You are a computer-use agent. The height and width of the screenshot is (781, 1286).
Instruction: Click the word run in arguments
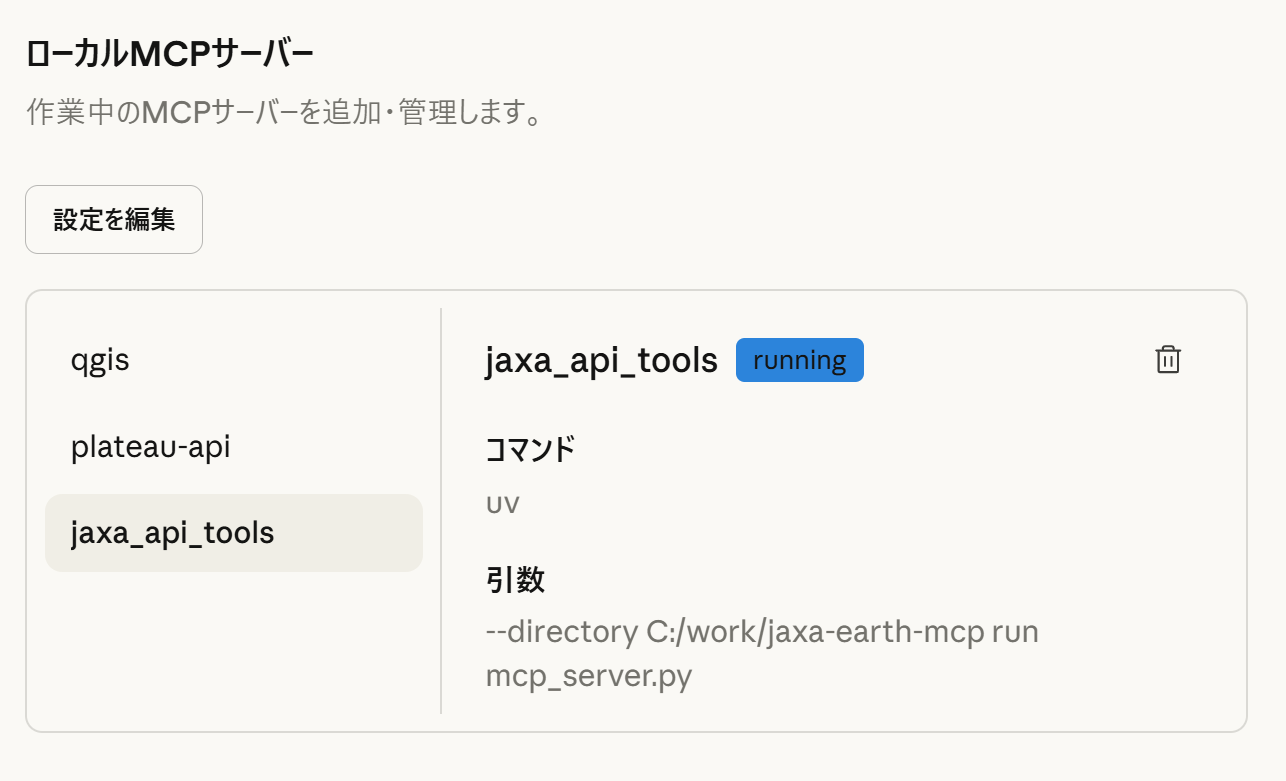[x=1016, y=633]
